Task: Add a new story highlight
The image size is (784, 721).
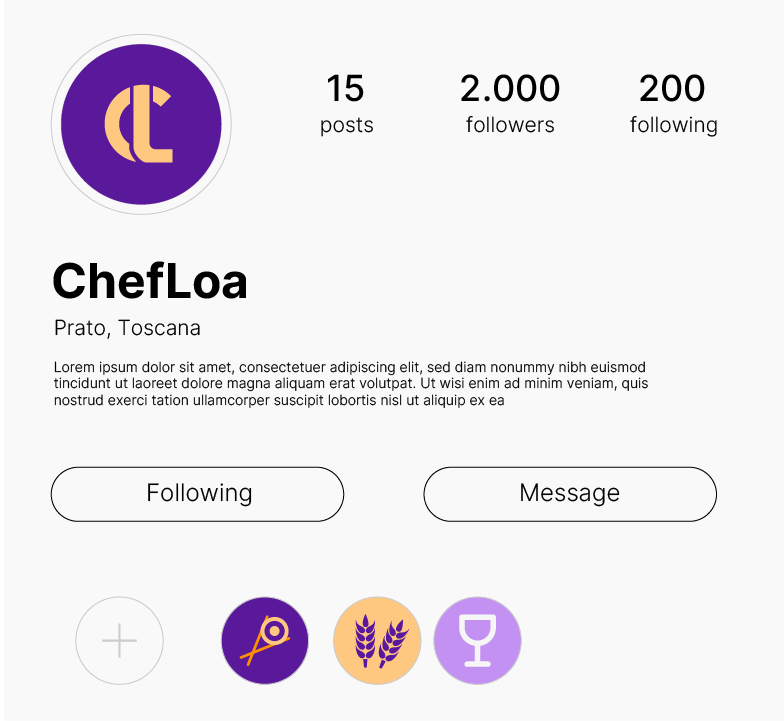Action: [x=119, y=641]
